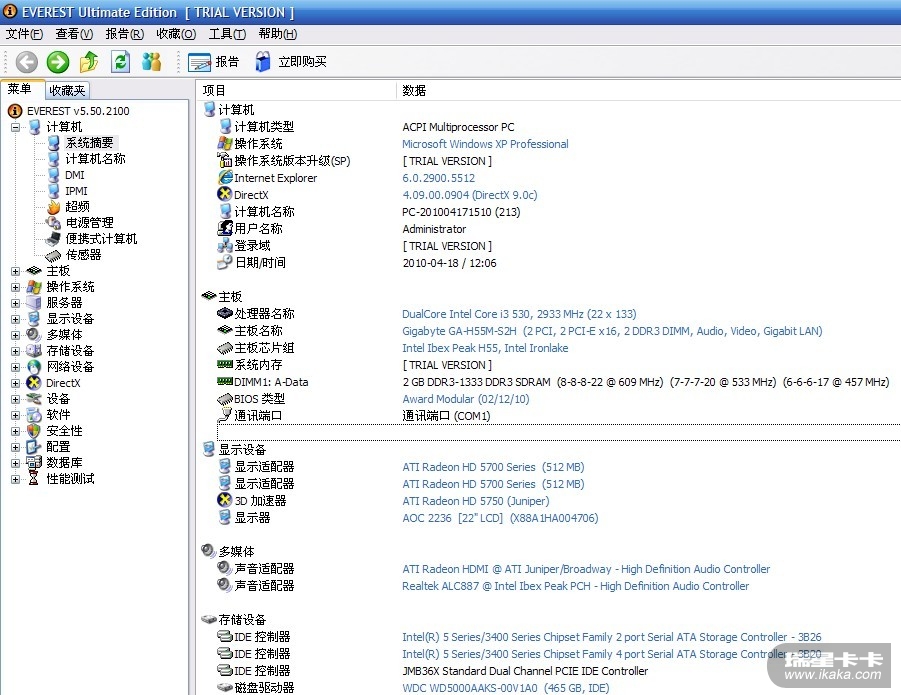
Task: Open the Realtek ALC887 audio link
Action: click(575, 586)
